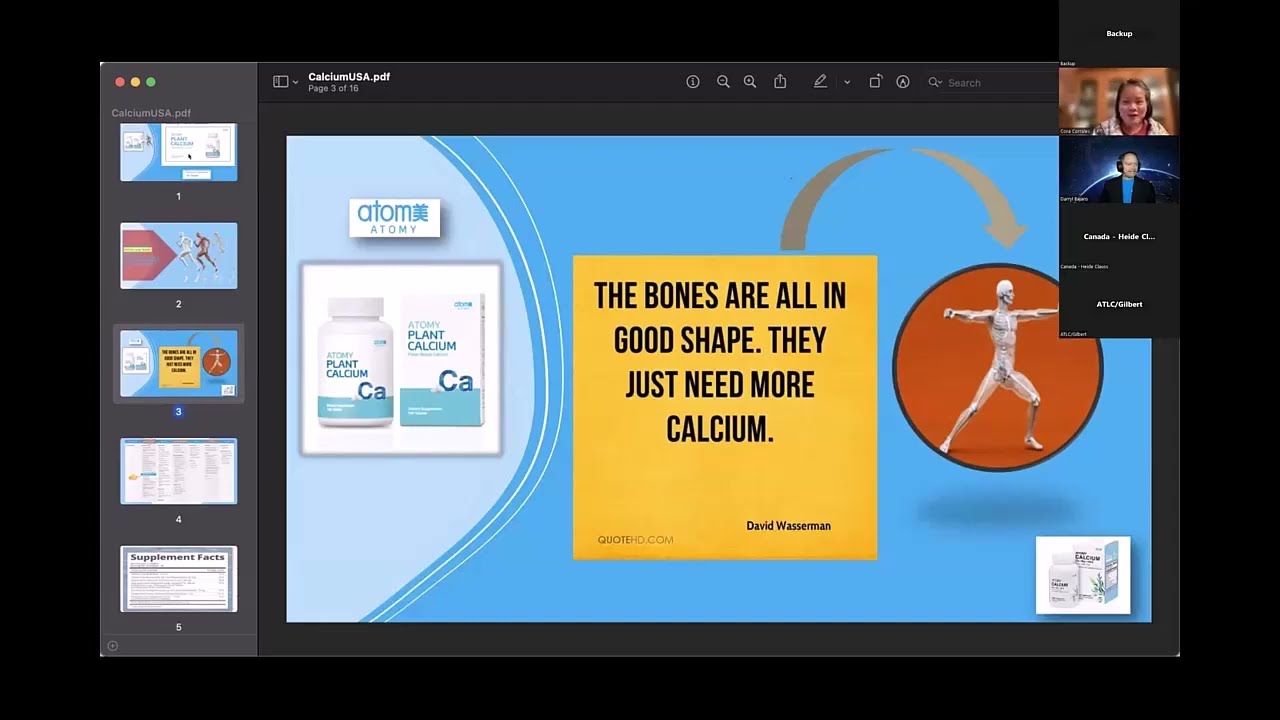Zoom out of the PDF page
Screen dimensions: 1280x720
tap(723, 82)
